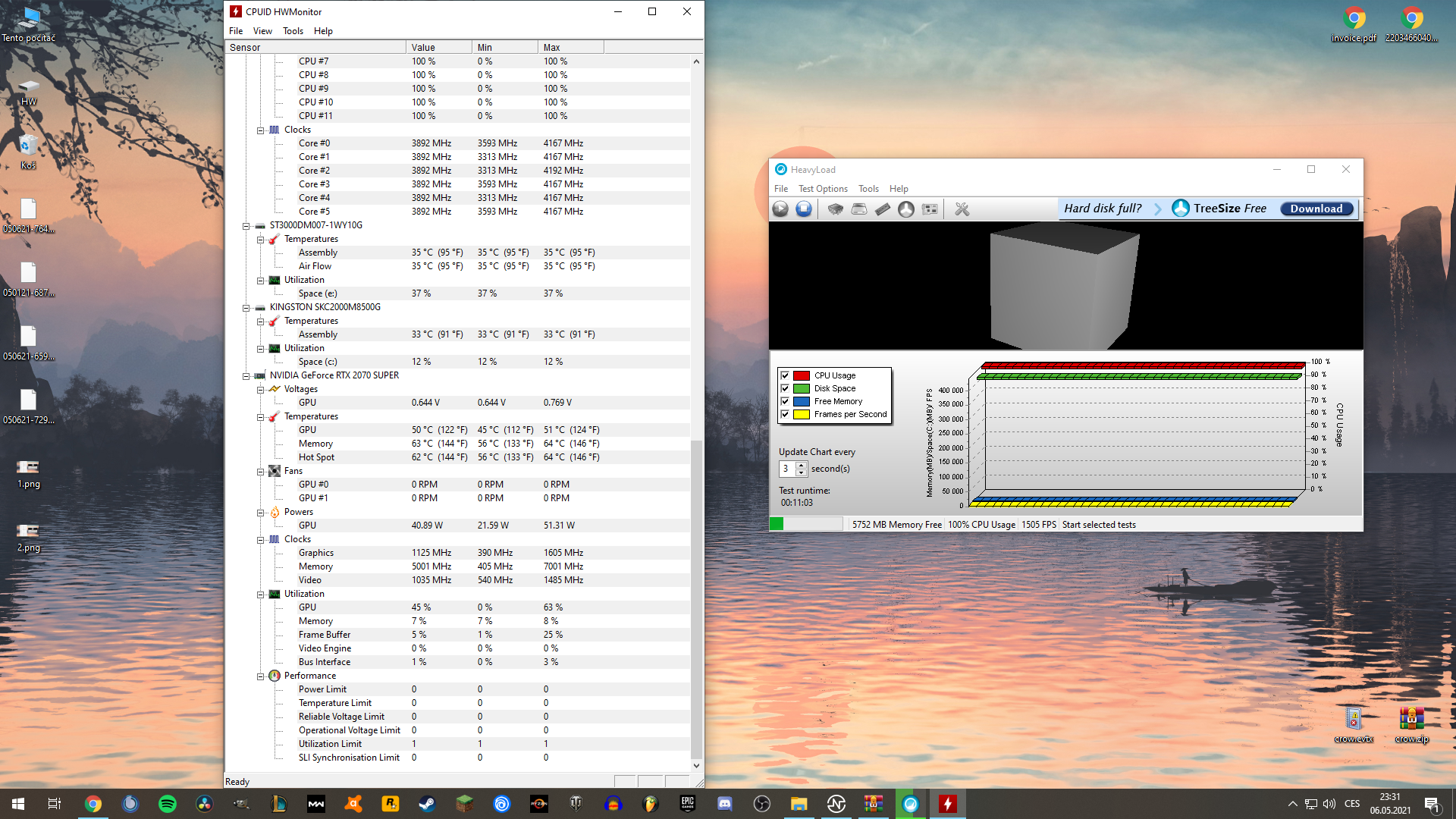Open Spotify from the taskbar
Screen dimensions: 1456x819
(168, 804)
